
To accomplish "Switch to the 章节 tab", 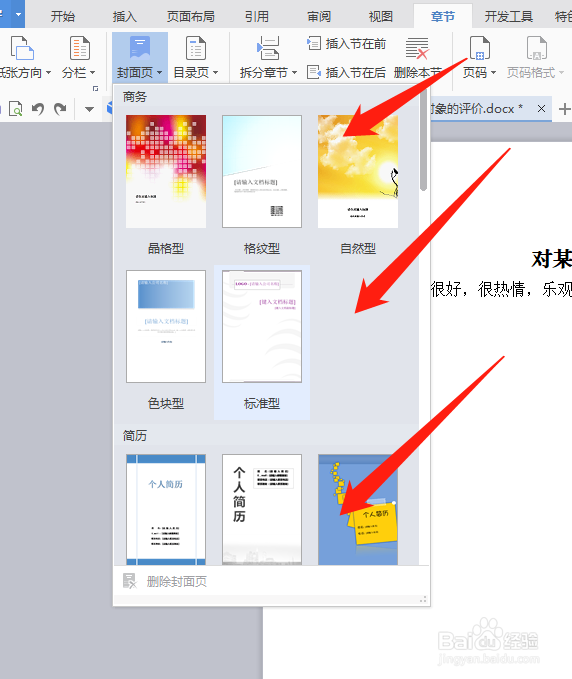I will click(x=443, y=16).
